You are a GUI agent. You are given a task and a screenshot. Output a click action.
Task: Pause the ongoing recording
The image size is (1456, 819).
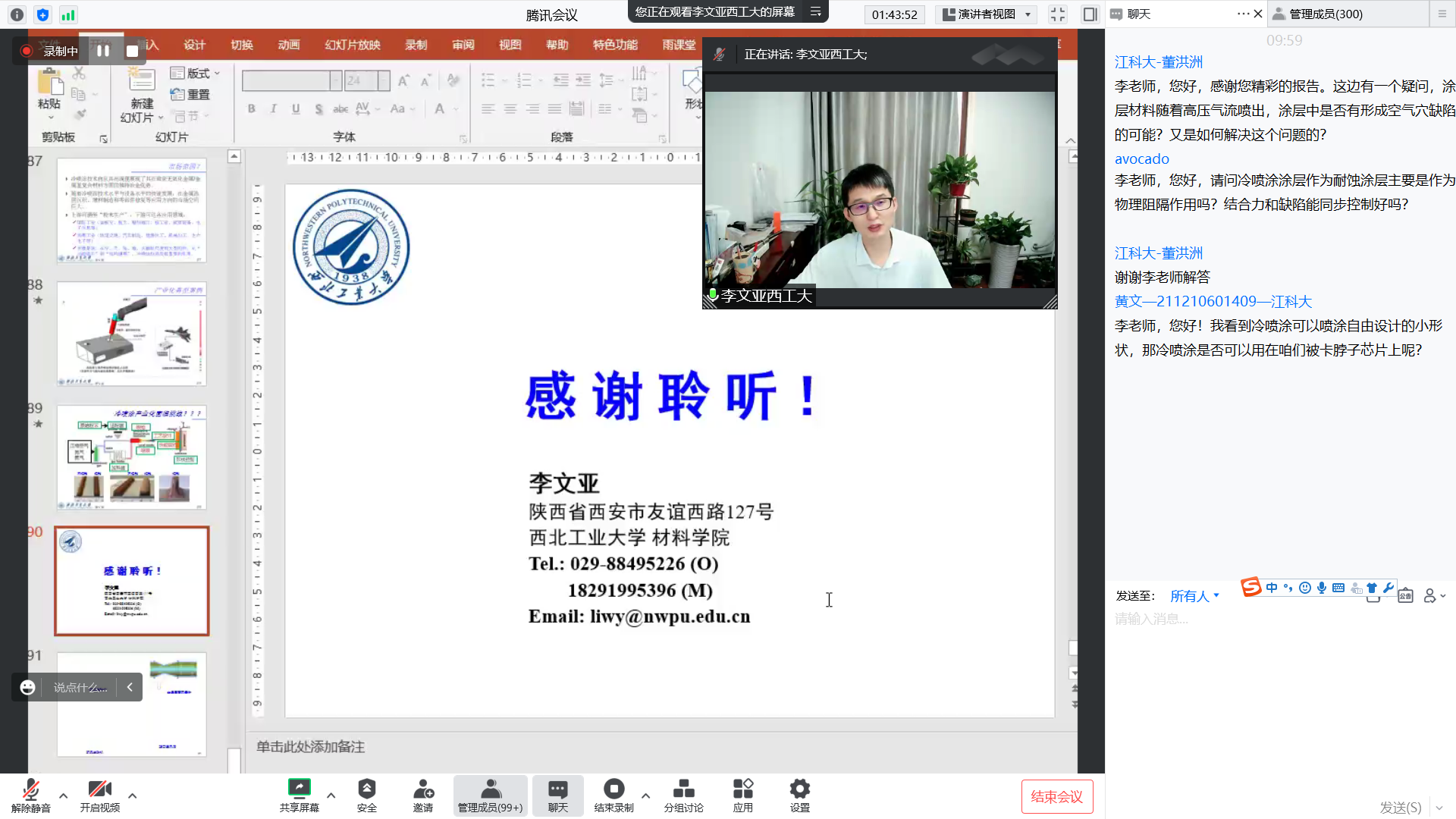pos(103,51)
